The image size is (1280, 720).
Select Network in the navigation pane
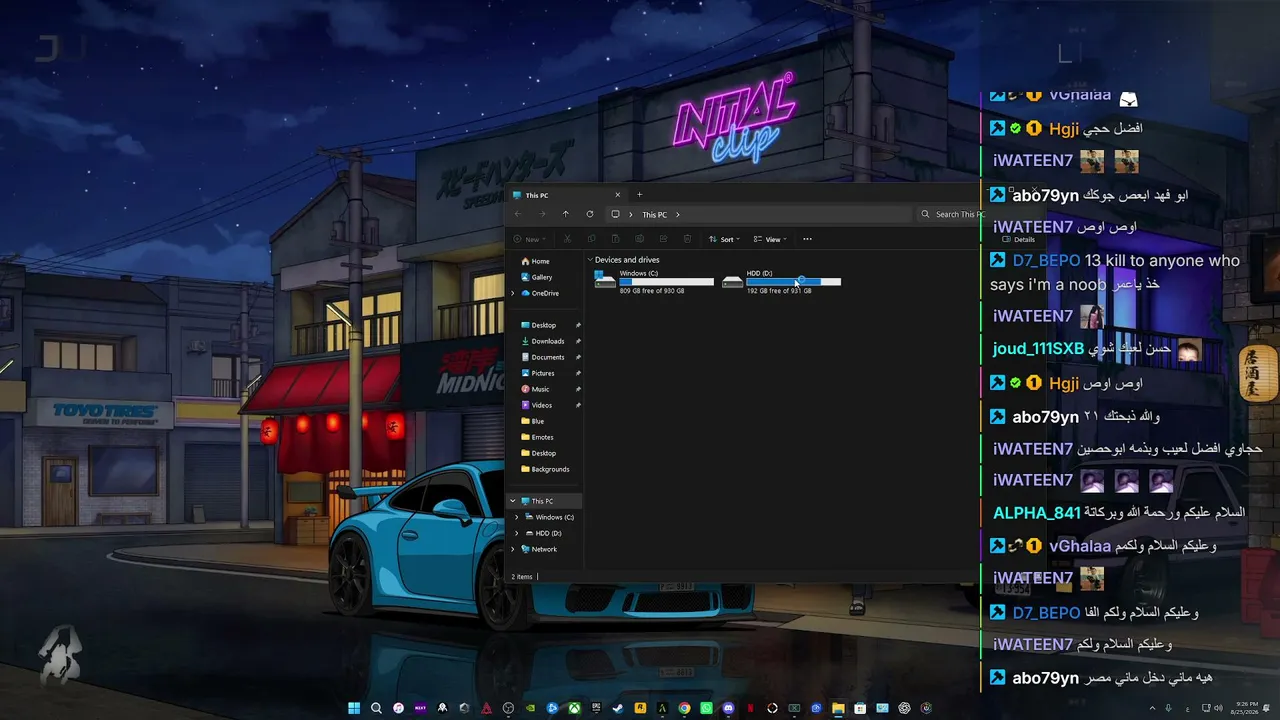(539, 549)
